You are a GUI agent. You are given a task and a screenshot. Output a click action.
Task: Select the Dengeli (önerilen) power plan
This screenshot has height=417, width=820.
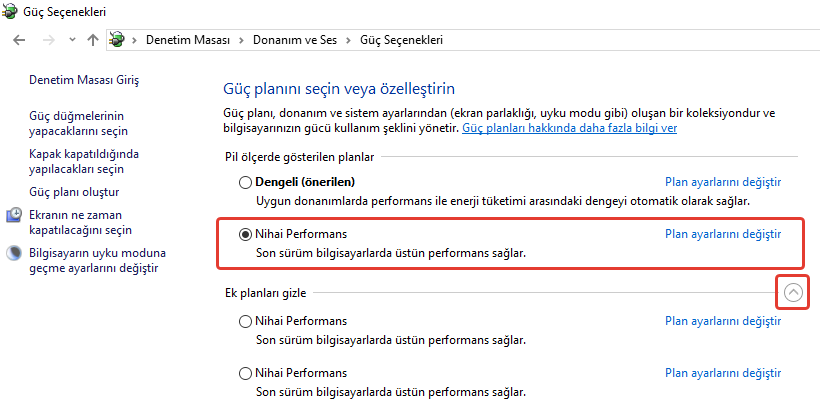245,182
